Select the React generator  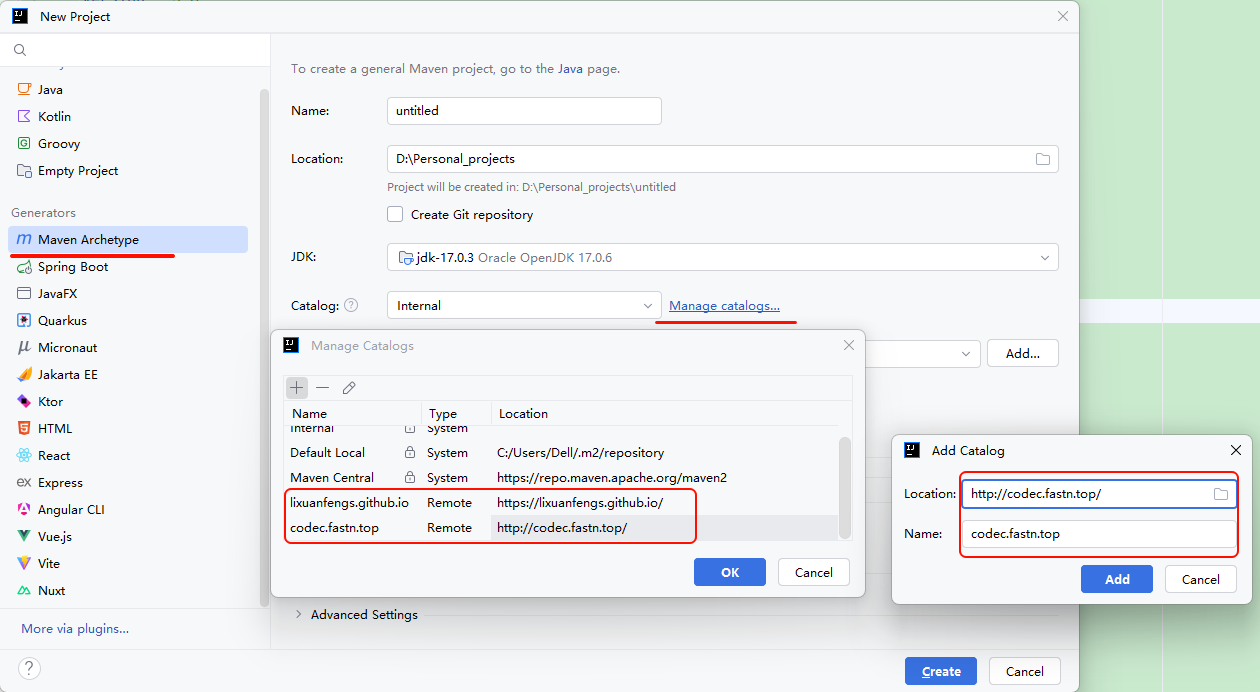[128, 455]
